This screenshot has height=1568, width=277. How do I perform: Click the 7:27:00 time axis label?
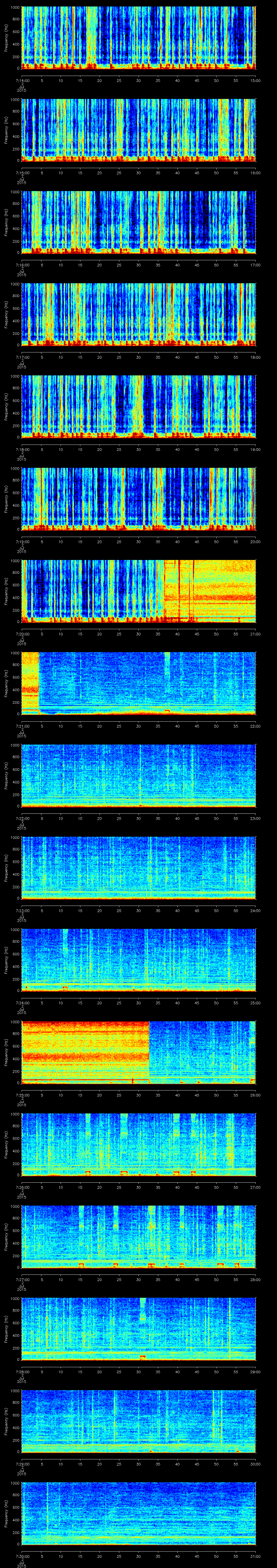pos(22,1279)
